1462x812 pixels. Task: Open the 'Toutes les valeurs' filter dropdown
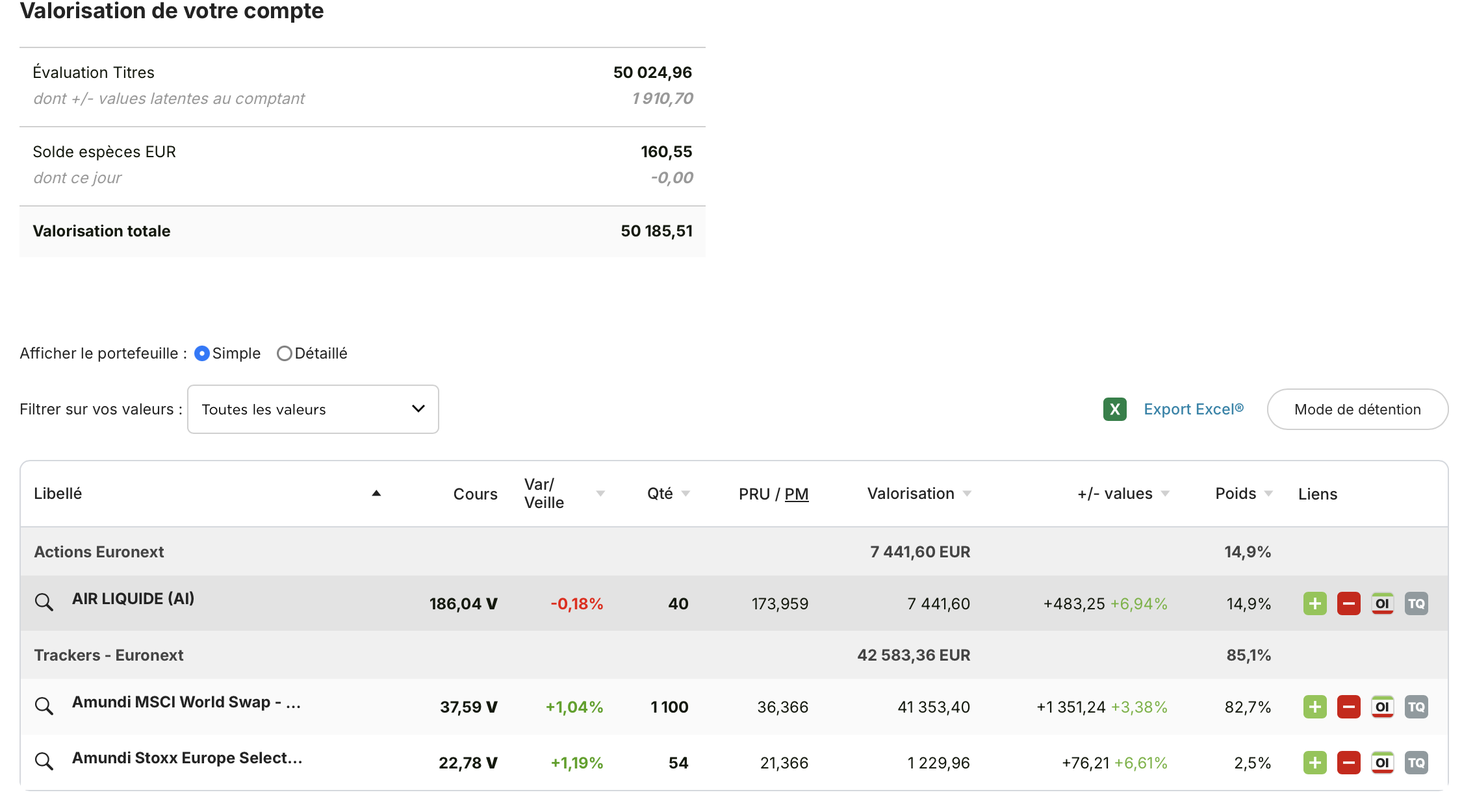click(313, 409)
